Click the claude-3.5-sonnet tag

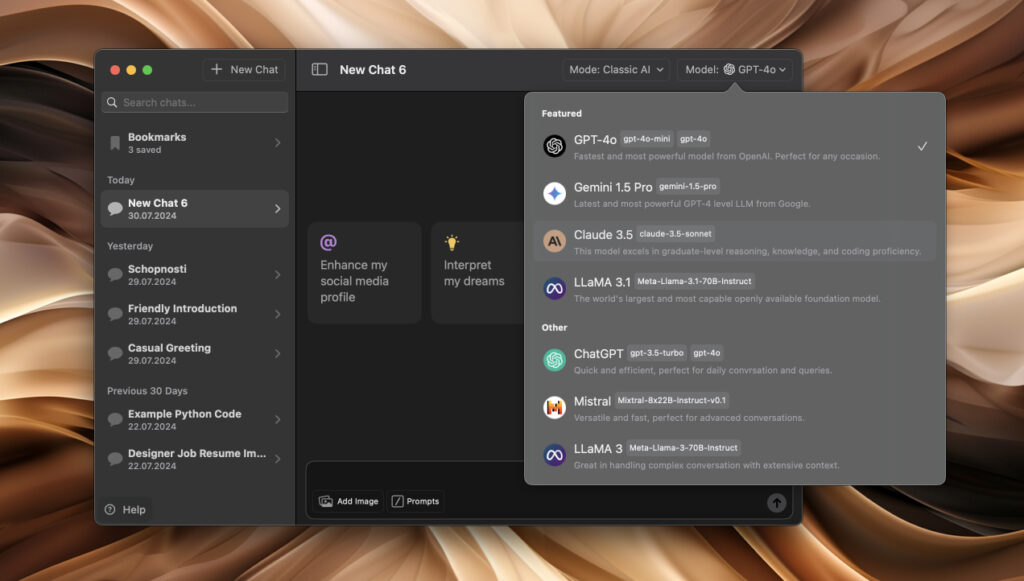coord(675,234)
